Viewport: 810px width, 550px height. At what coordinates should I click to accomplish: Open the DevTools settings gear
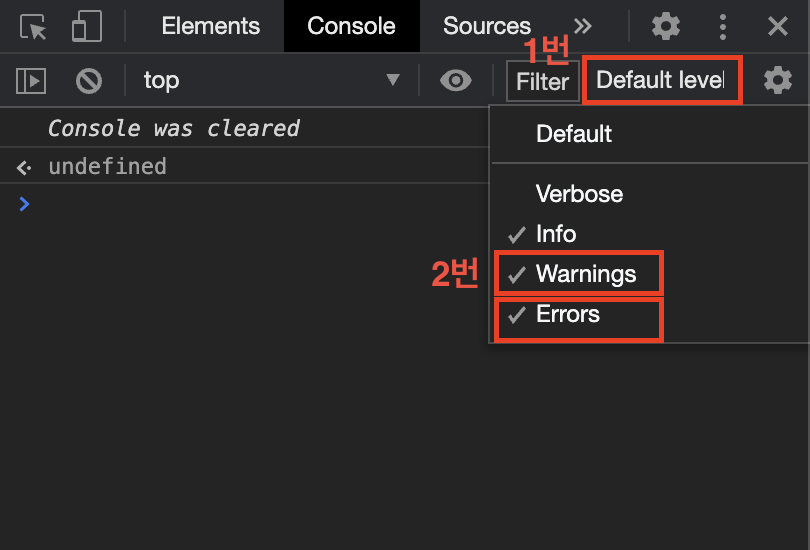pos(666,27)
